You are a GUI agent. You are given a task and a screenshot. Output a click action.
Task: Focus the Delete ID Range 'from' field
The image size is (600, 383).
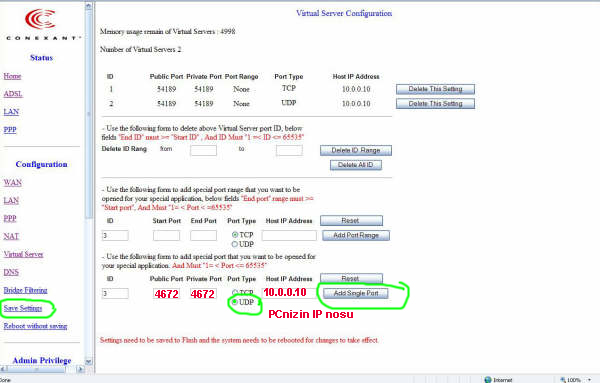[x=203, y=150]
